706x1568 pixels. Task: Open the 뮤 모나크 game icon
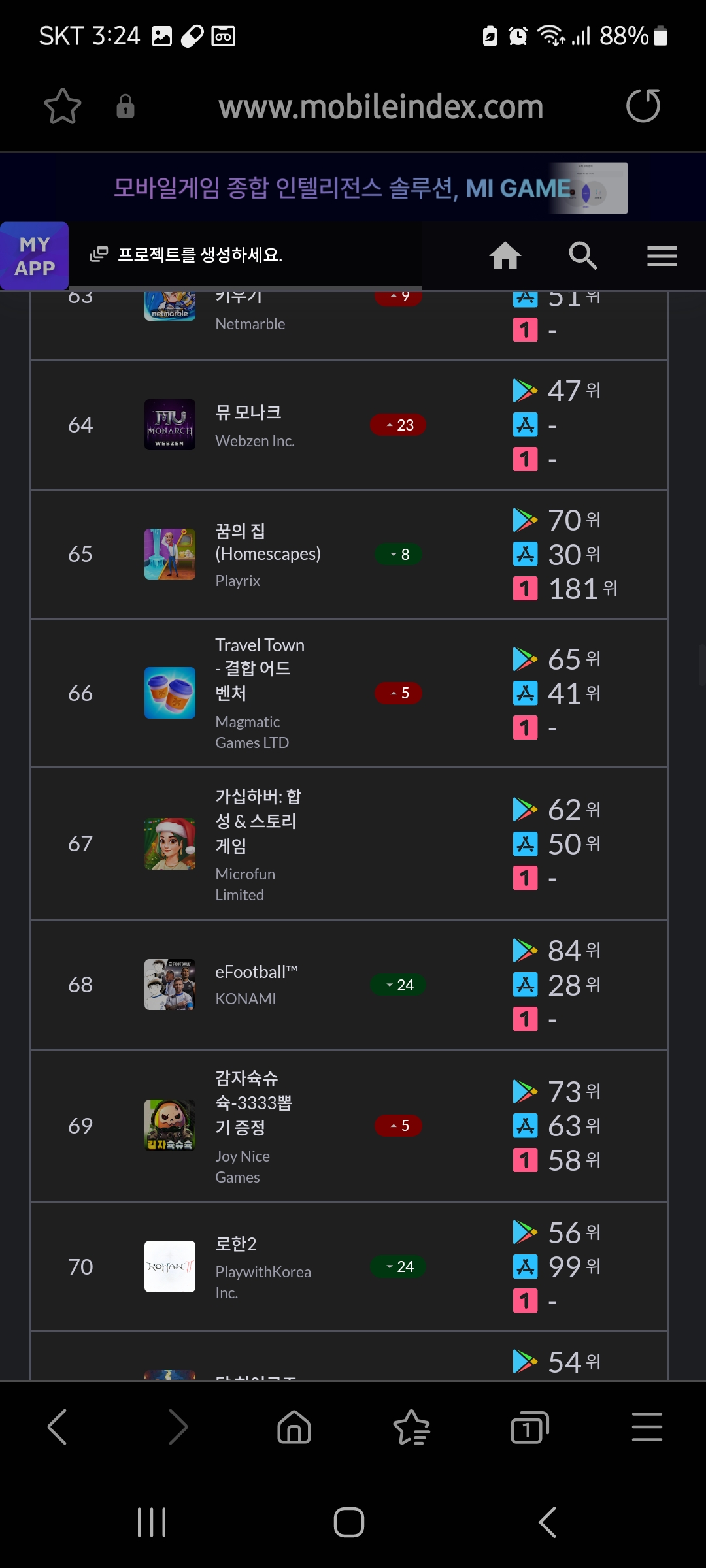pyautogui.click(x=170, y=425)
